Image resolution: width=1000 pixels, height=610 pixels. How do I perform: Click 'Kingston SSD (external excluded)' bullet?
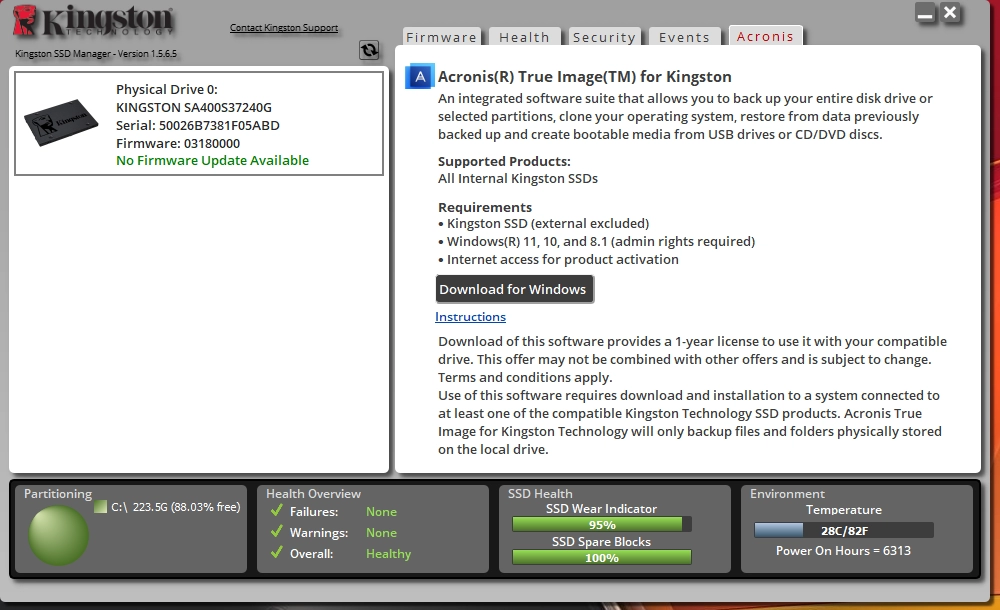[x=544, y=224]
